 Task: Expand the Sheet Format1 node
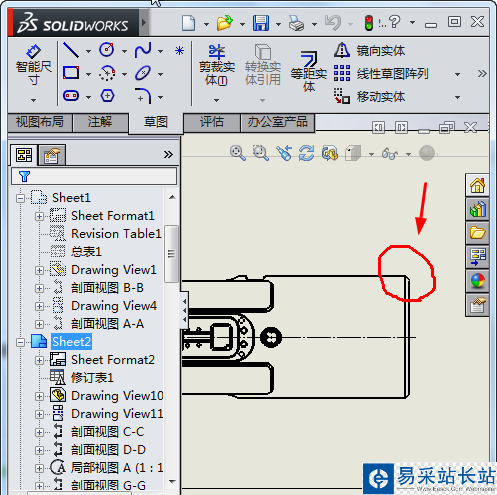pyautogui.click(x=39, y=216)
